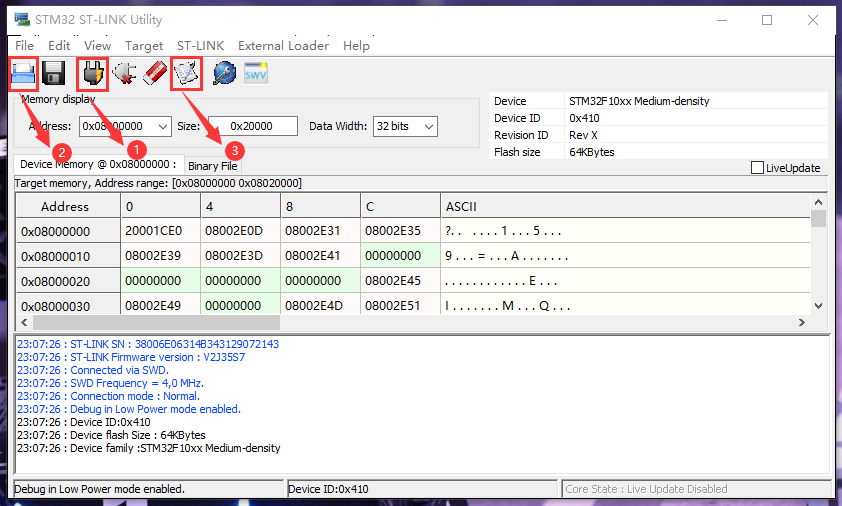Open the Help menu
Viewport: 842px width, 506px height.
(357, 46)
